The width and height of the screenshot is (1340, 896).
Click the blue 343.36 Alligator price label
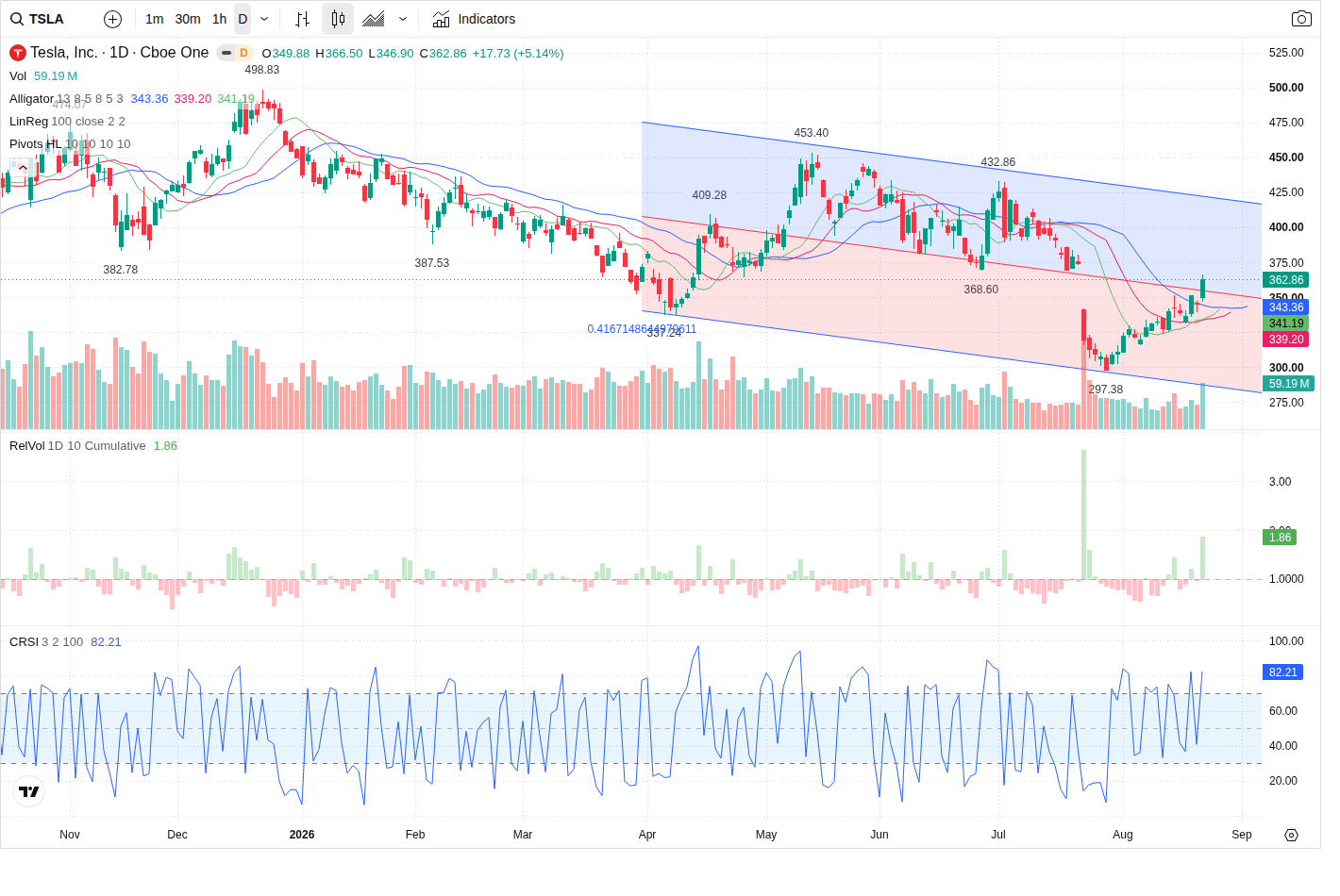[x=1286, y=307]
